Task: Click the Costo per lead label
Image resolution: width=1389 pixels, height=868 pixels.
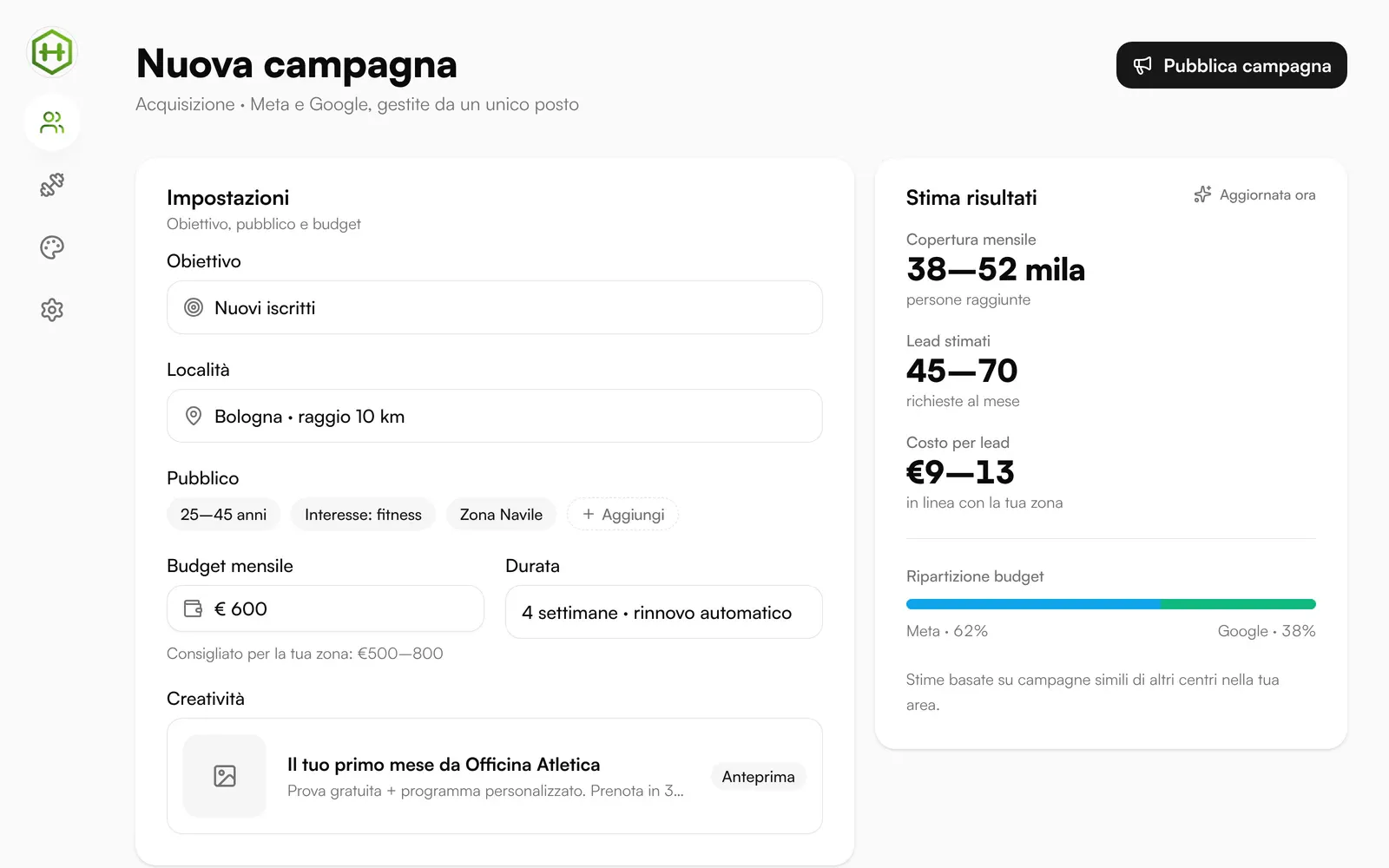Action: click(958, 443)
